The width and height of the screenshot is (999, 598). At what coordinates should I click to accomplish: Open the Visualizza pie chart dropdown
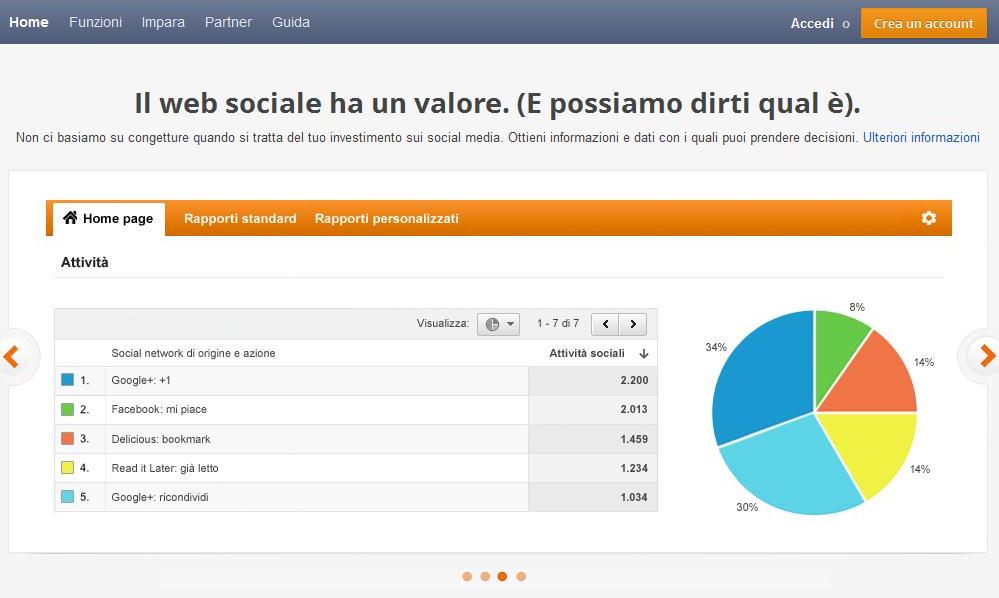(498, 324)
